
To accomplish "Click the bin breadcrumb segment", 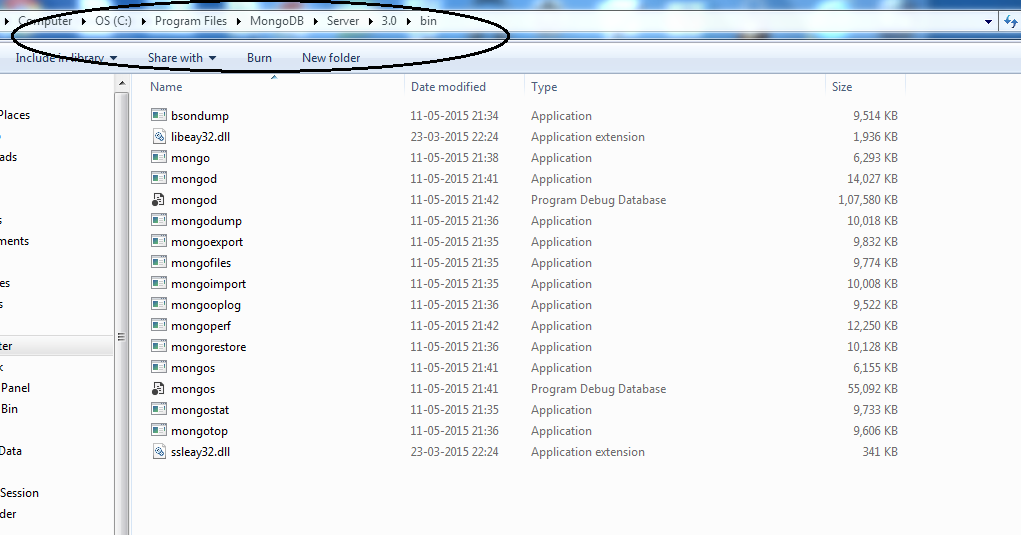I will tap(428, 21).
